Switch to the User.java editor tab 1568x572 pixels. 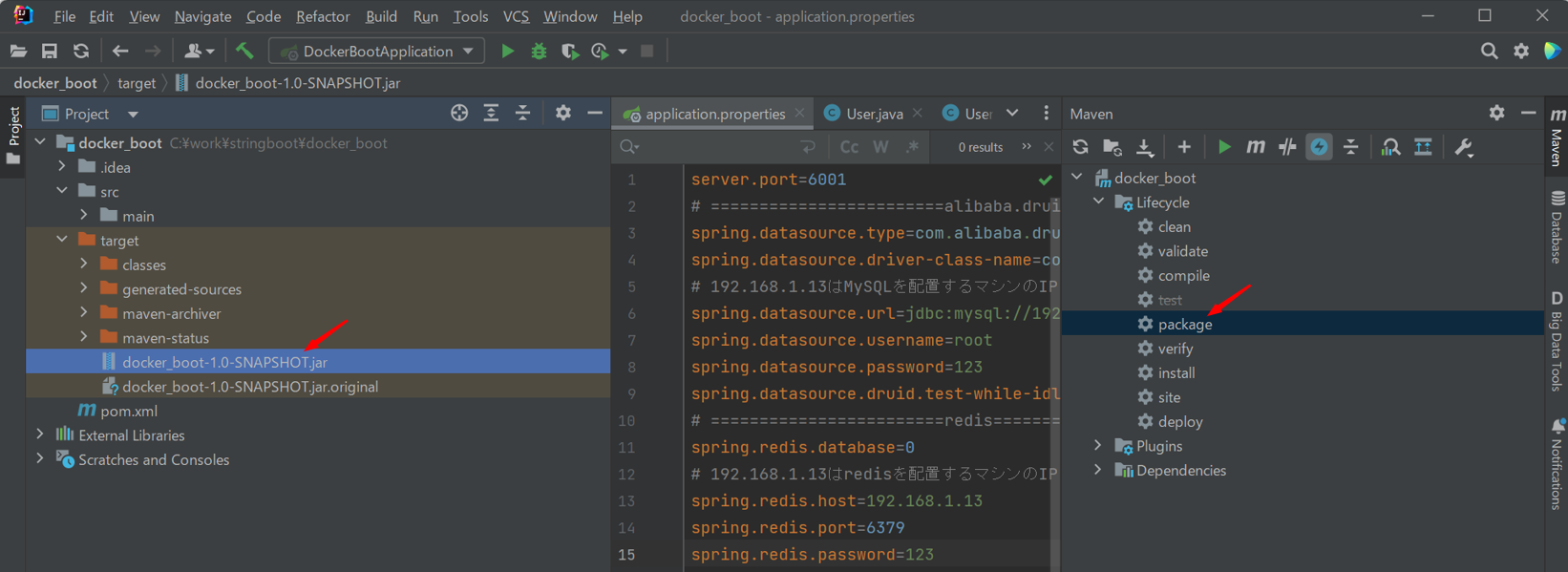click(874, 114)
